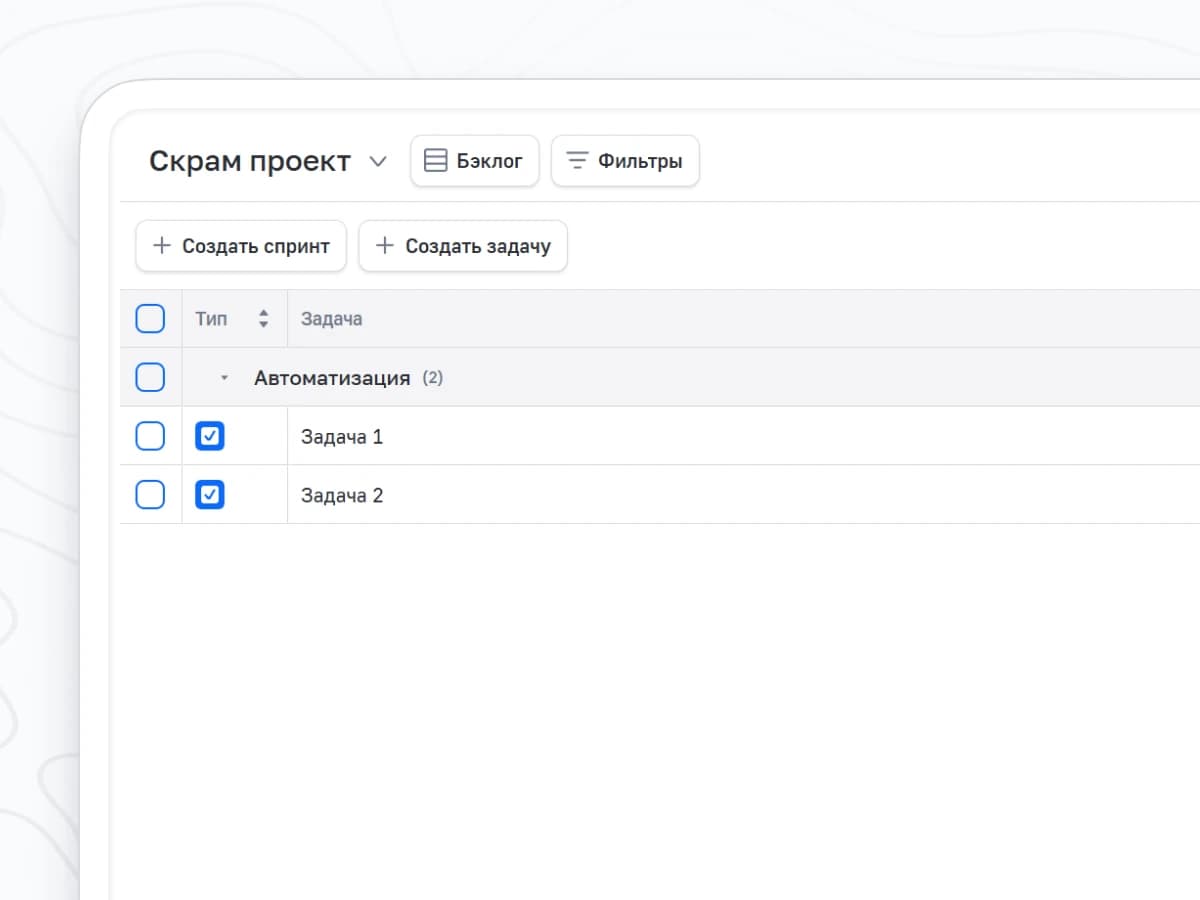Check the Автоматизация group checkbox
The height and width of the screenshot is (900, 1200).
coord(150,378)
